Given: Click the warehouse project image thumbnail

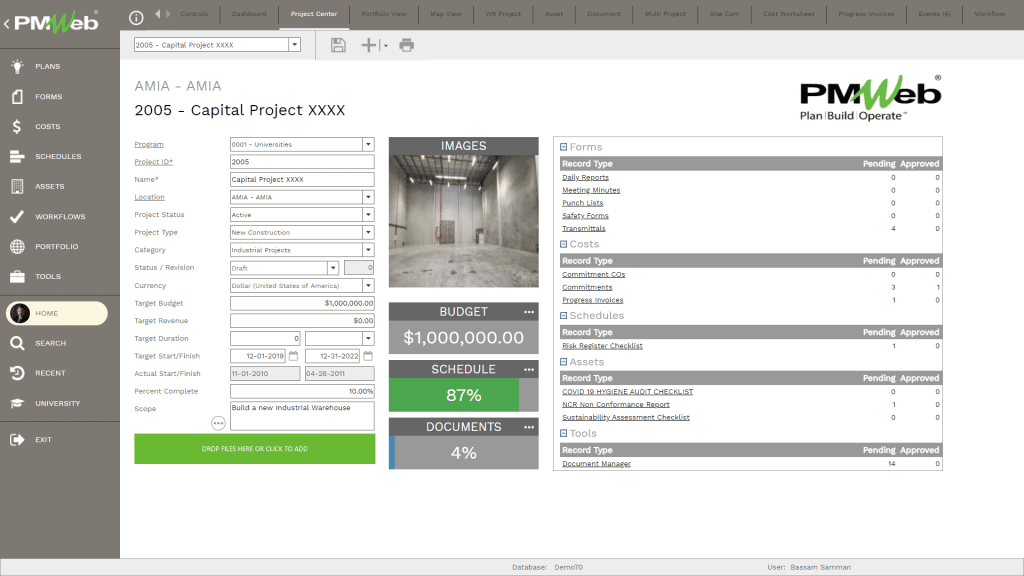Looking at the screenshot, I should (464, 221).
